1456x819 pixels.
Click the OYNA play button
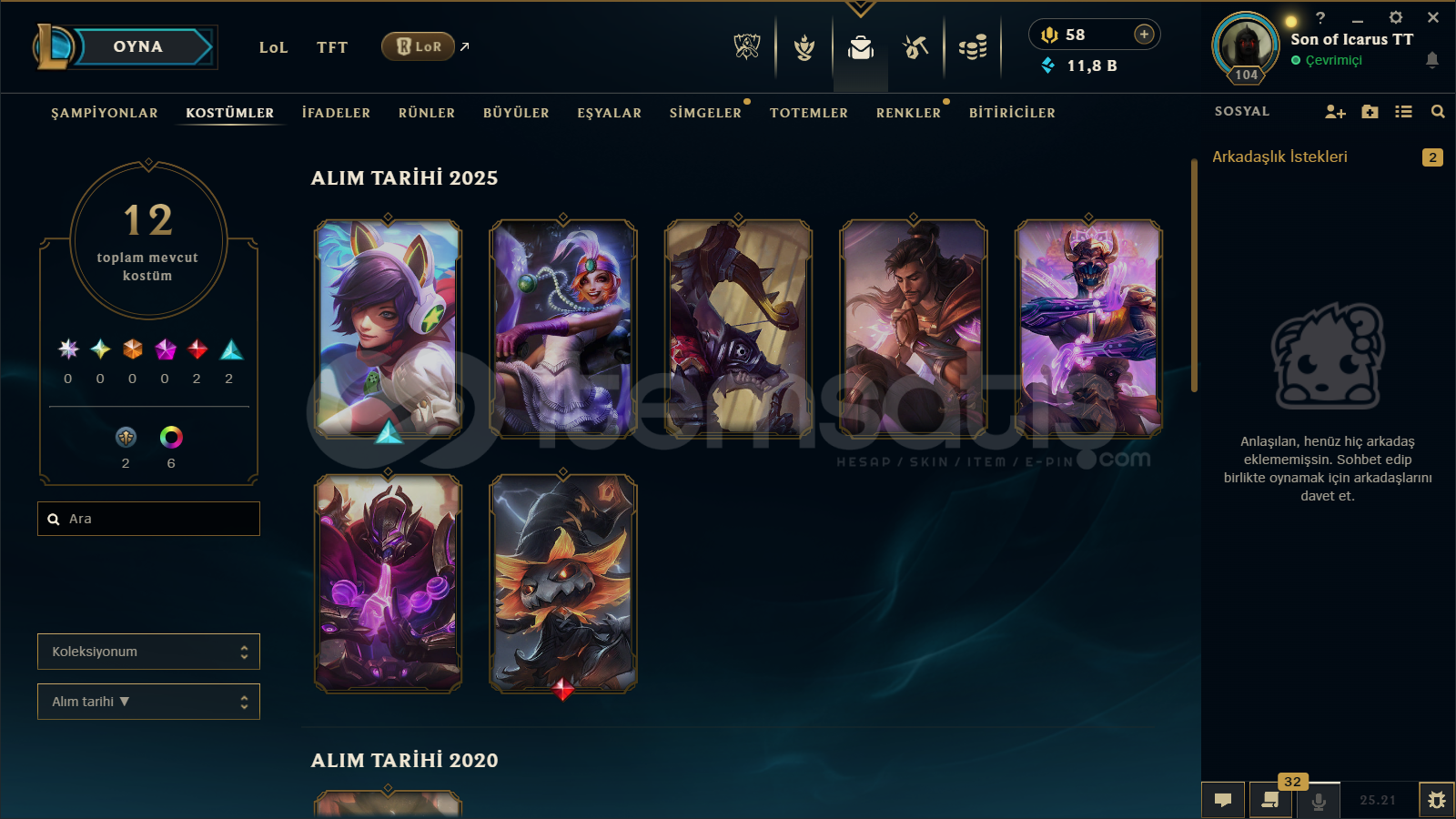pyautogui.click(x=138, y=46)
